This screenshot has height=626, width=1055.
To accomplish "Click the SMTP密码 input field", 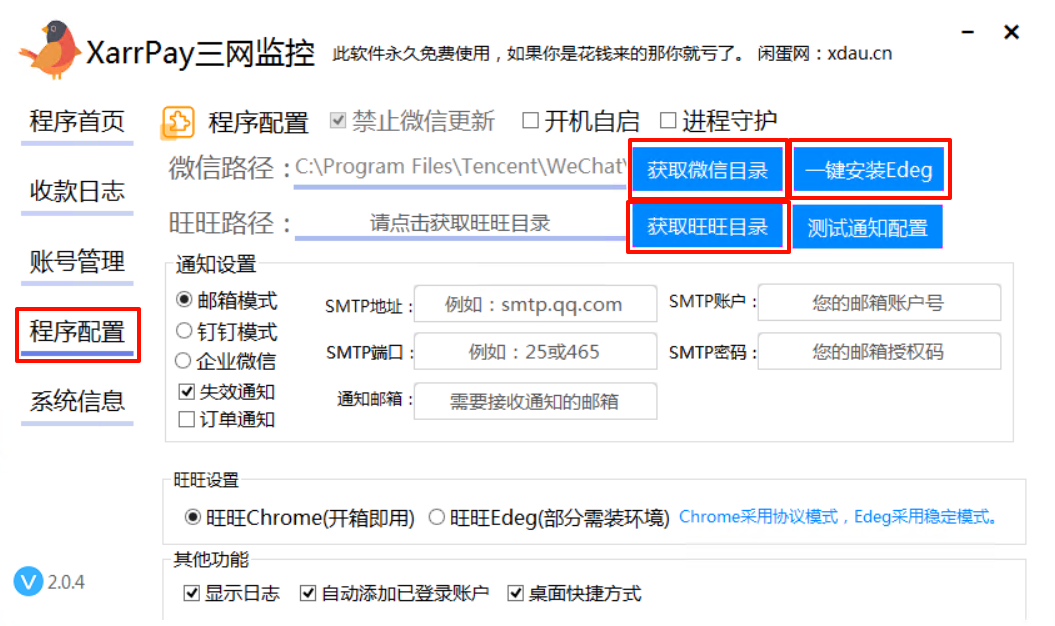I will click(x=878, y=352).
